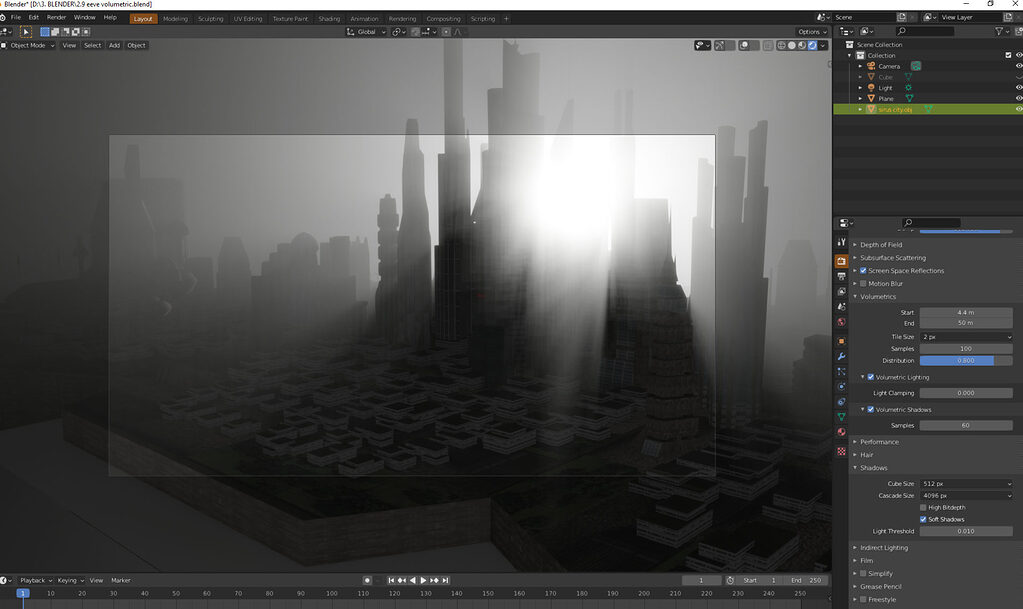Open the viewport Add menu
The height and width of the screenshot is (609, 1023).
(114, 45)
